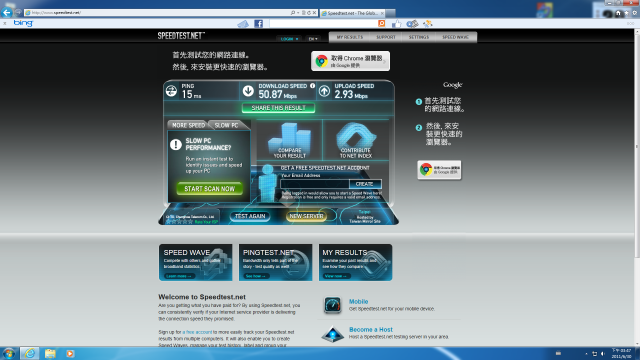
Task: Click the NEW SERVER button
Action: (306, 216)
